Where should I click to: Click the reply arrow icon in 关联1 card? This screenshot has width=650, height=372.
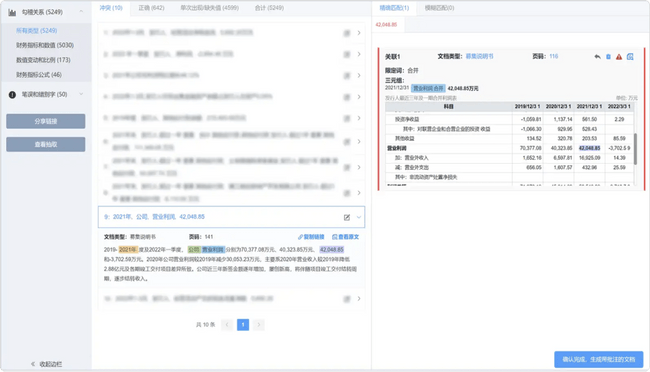[597, 57]
